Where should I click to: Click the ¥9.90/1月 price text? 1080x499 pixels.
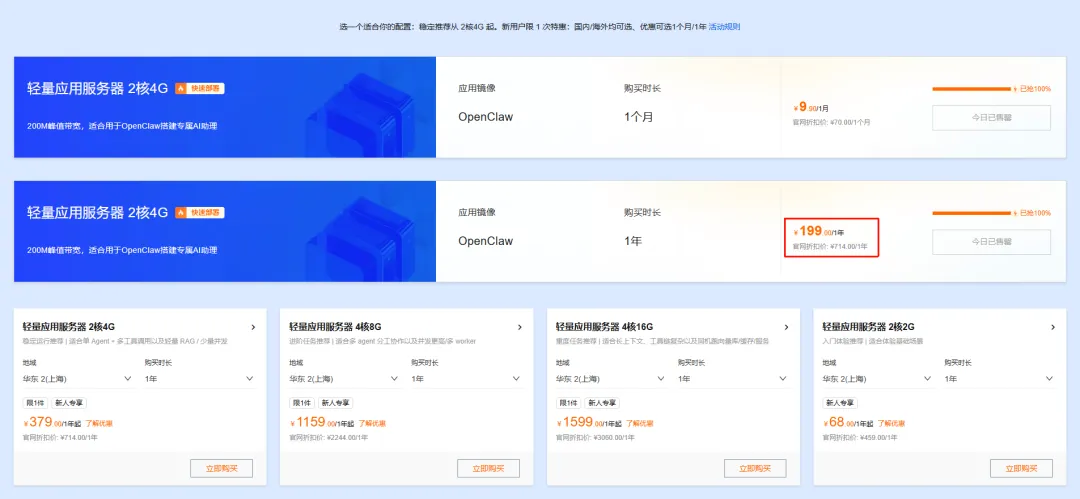pyautogui.click(x=811, y=108)
